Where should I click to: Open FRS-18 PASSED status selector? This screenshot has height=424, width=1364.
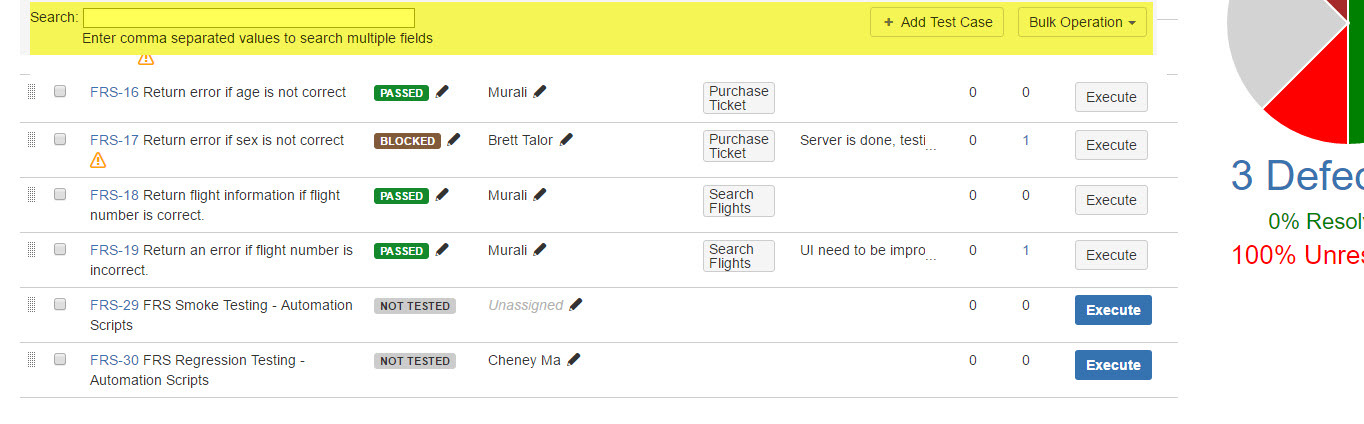pos(401,196)
